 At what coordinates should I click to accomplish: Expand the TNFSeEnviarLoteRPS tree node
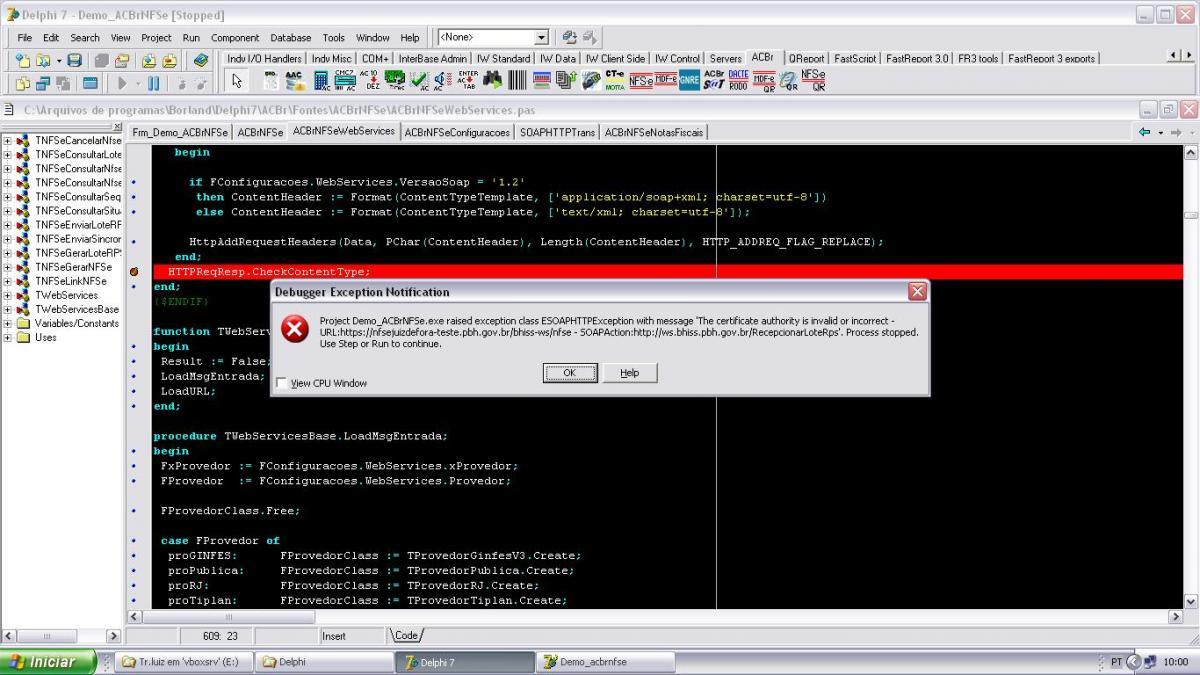click(8, 225)
